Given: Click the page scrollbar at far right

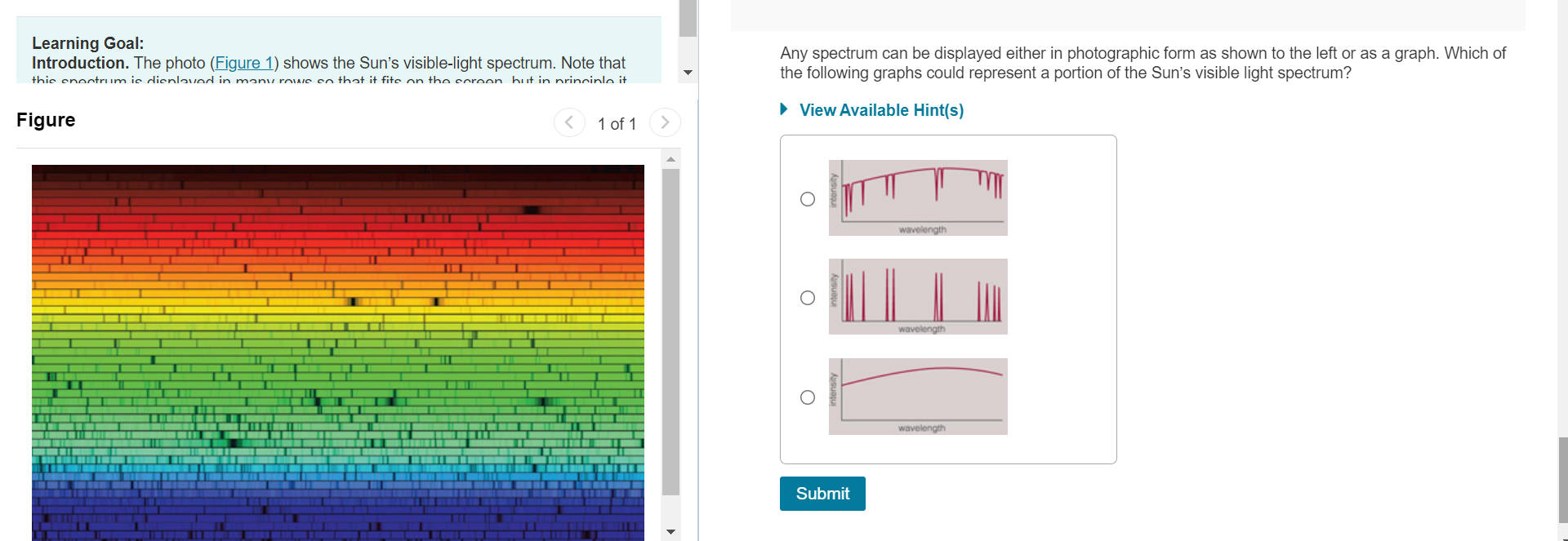Looking at the screenshot, I should click(1562, 480).
